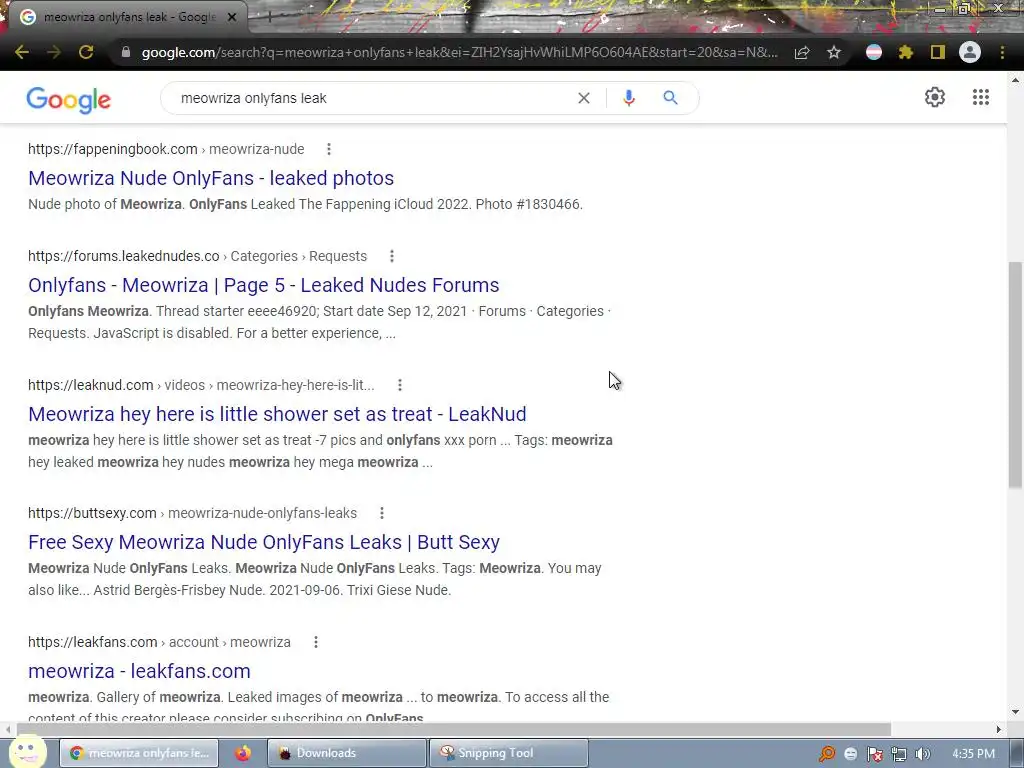Click the magnifier tray icon

click(x=827, y=754)
